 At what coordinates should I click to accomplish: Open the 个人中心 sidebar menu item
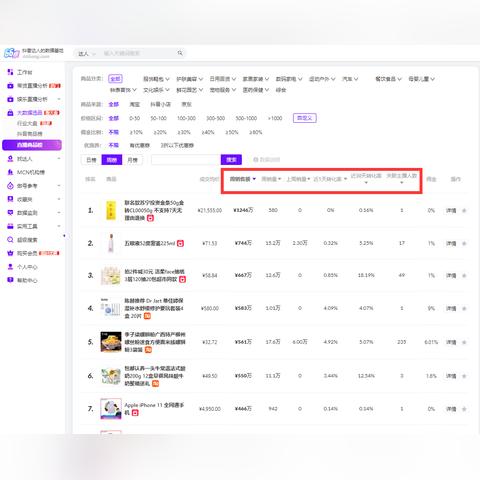[27, 267]
